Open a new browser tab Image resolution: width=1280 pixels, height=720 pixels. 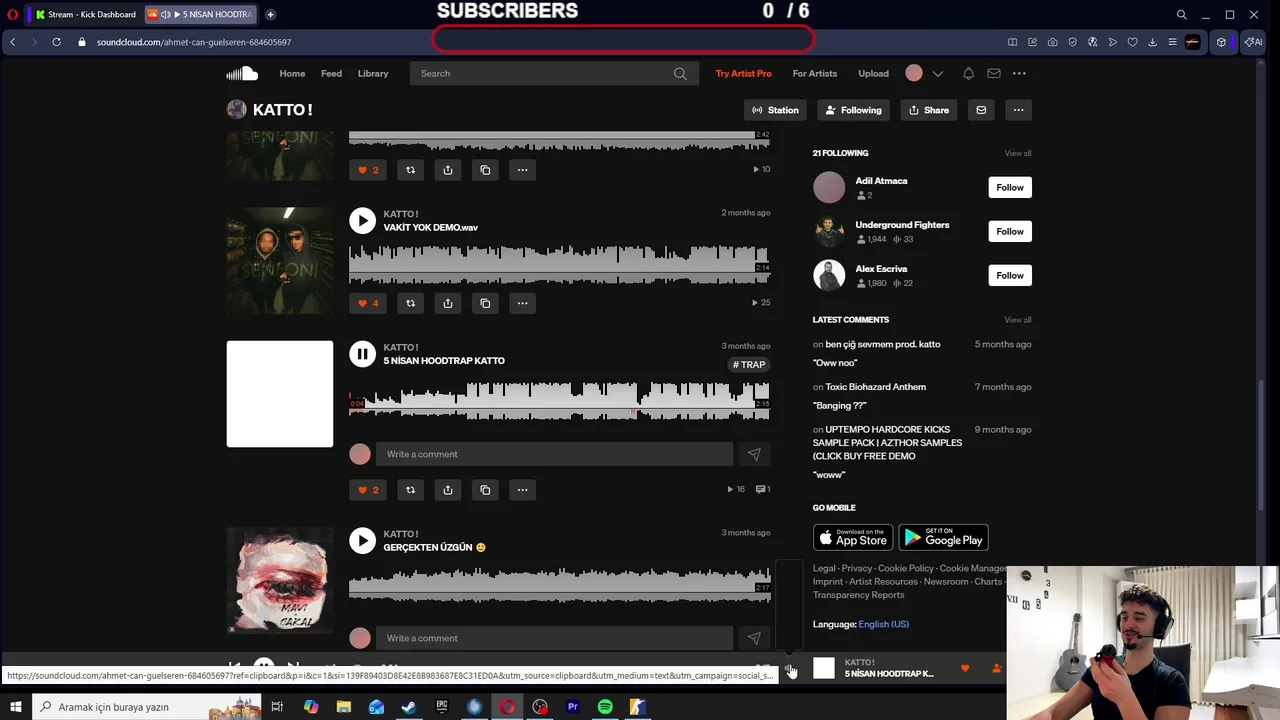pos(270,14)
